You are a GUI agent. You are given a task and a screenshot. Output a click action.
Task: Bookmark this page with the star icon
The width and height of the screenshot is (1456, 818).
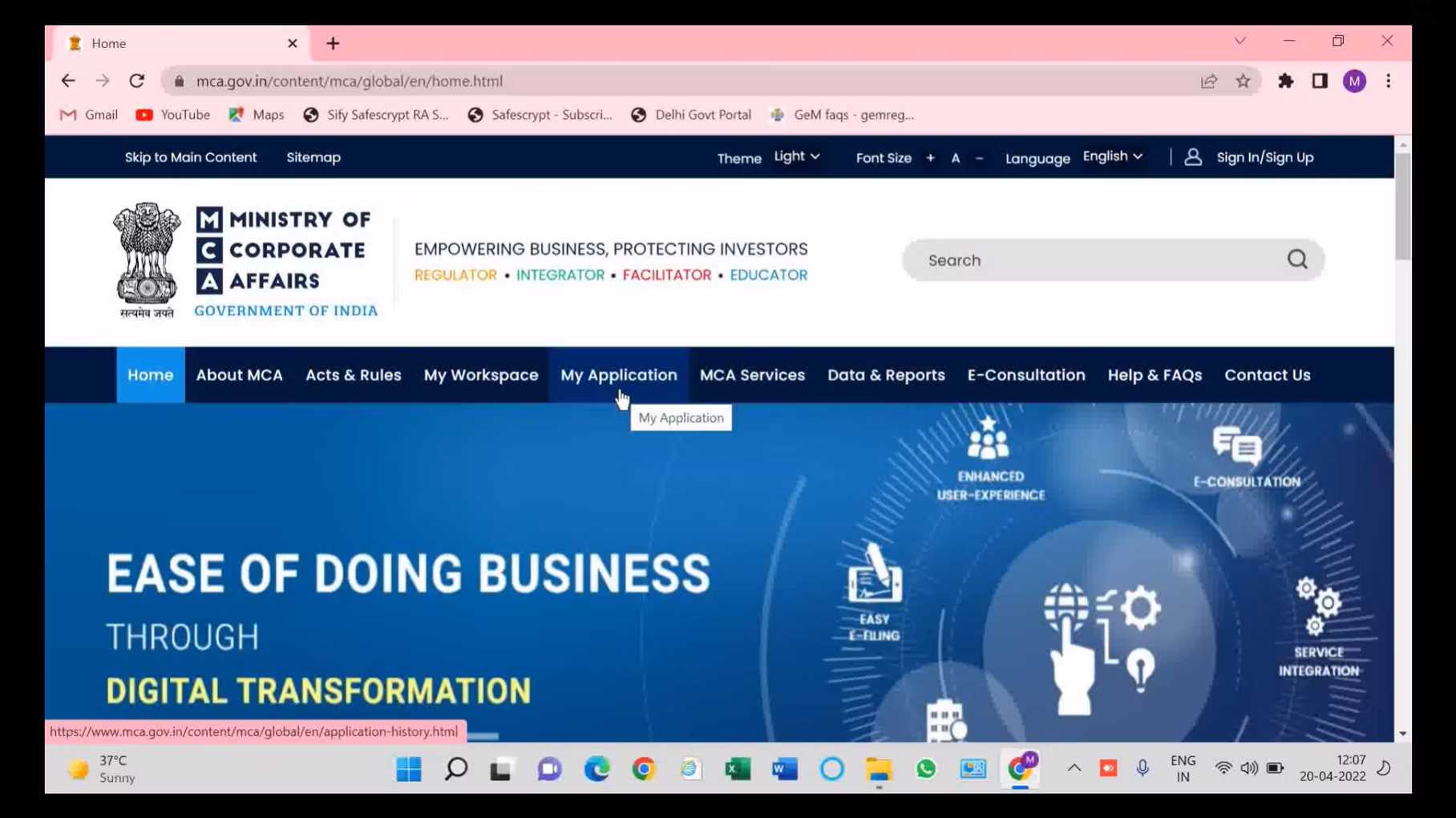click(x=1243, y=81)
